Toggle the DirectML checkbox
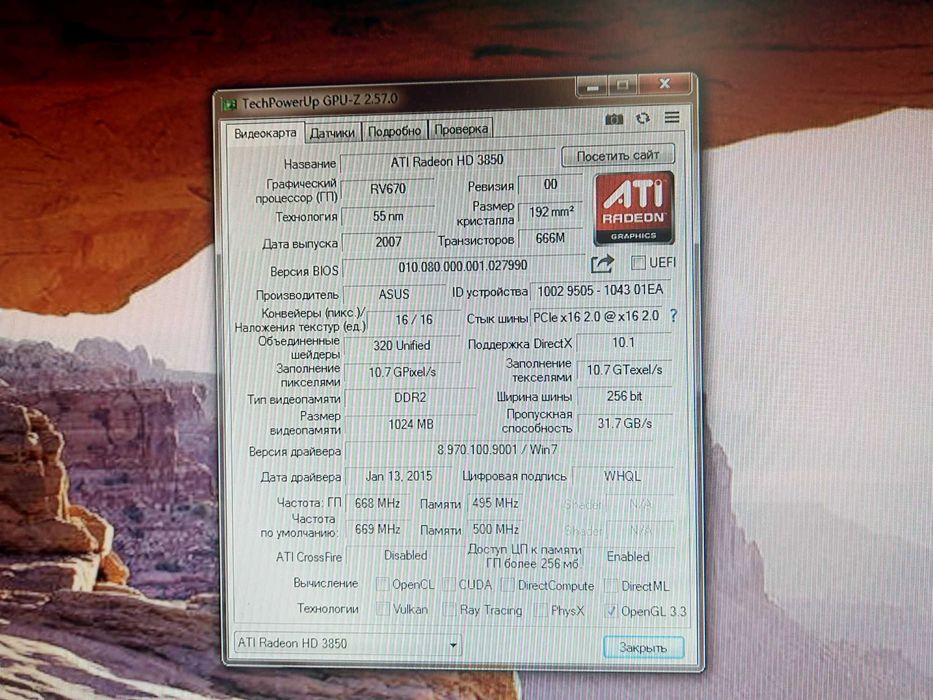 pos(610,586)
